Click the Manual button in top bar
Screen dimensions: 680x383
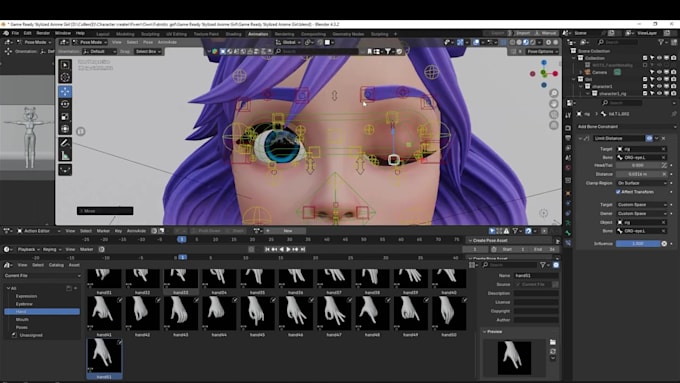coord(546,33)
